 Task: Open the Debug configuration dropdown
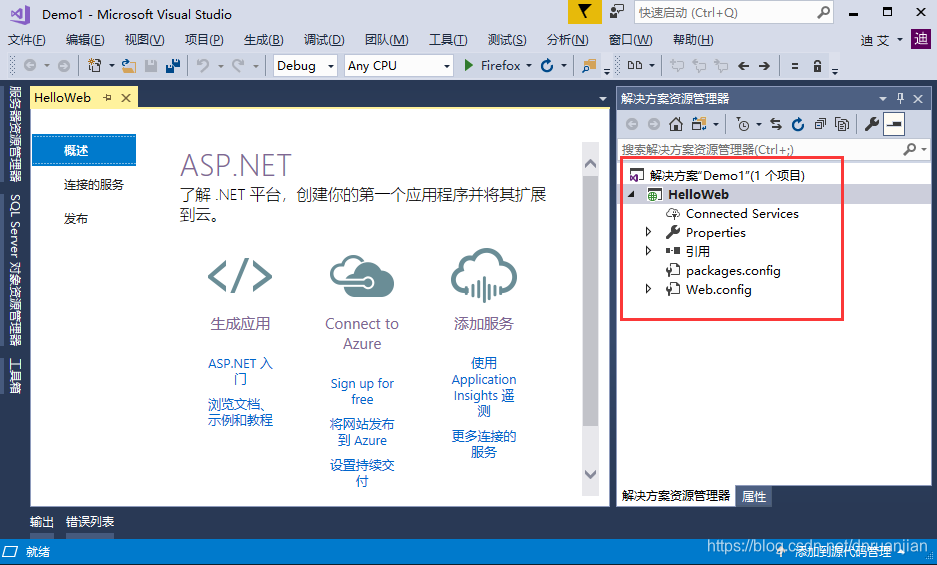pos(330,66)
